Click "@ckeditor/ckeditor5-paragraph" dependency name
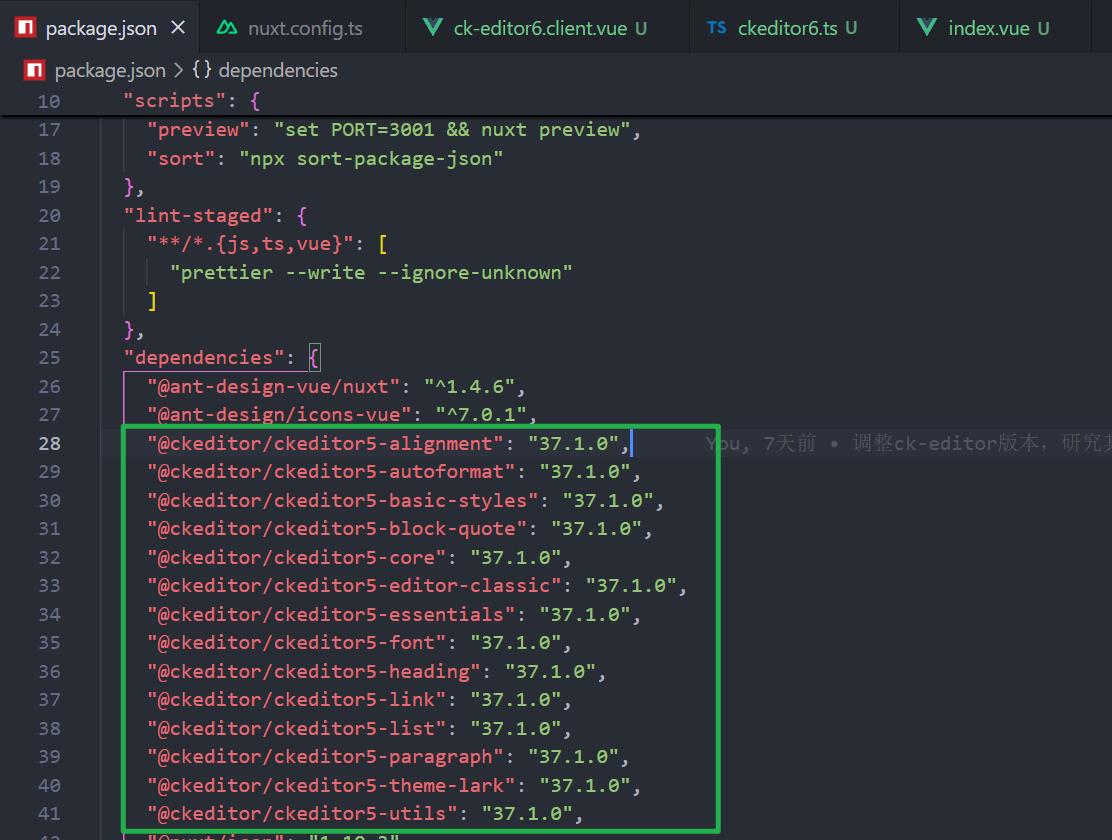 pyautogui.click(x=326, y=757)
